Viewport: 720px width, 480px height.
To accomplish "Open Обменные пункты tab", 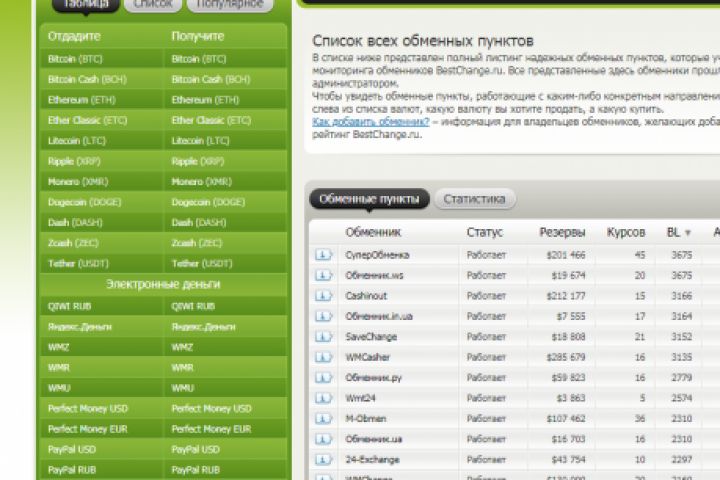I will (369, 199).
